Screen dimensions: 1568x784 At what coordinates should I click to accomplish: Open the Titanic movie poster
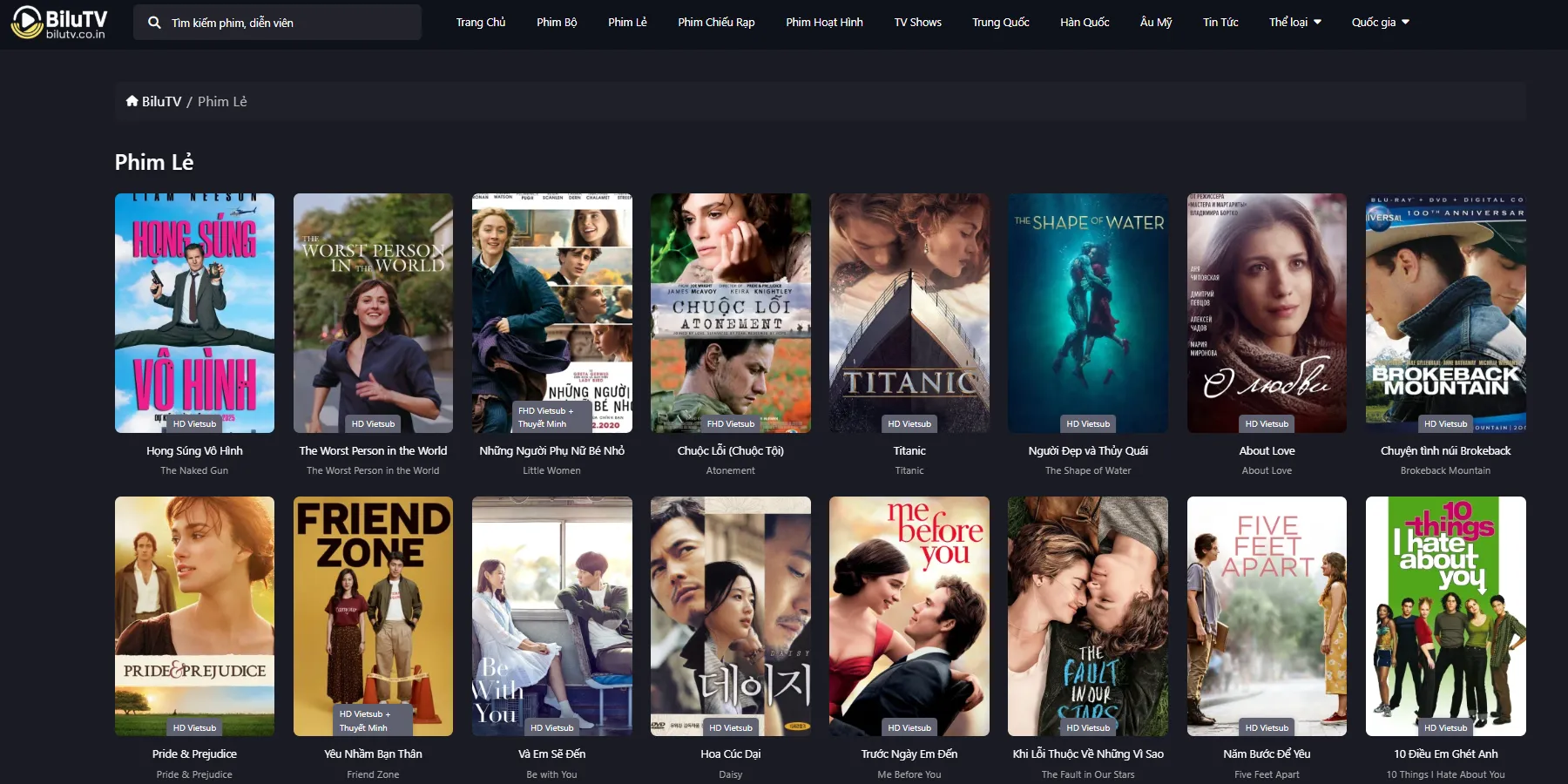[909, 313]
